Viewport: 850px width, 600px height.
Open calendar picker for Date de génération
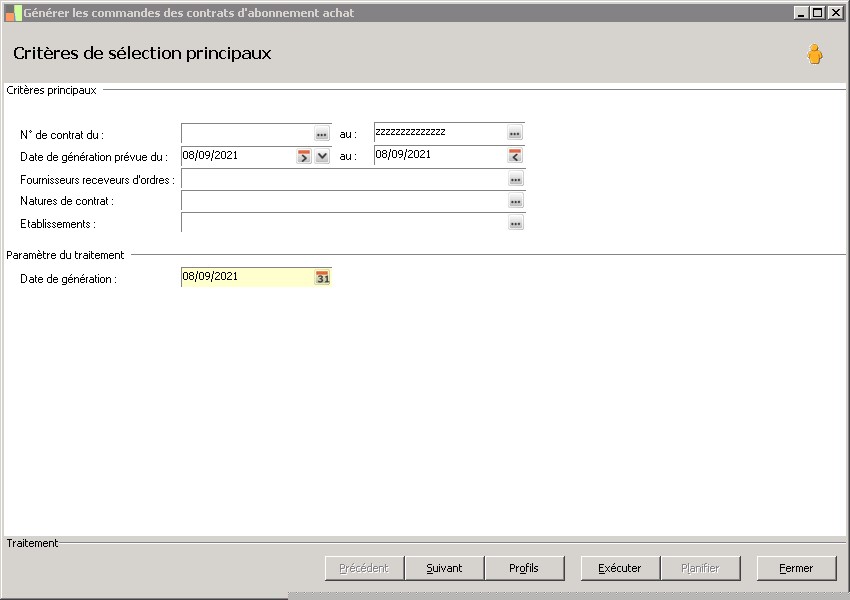pyautogui.click(x=323, y=278)
